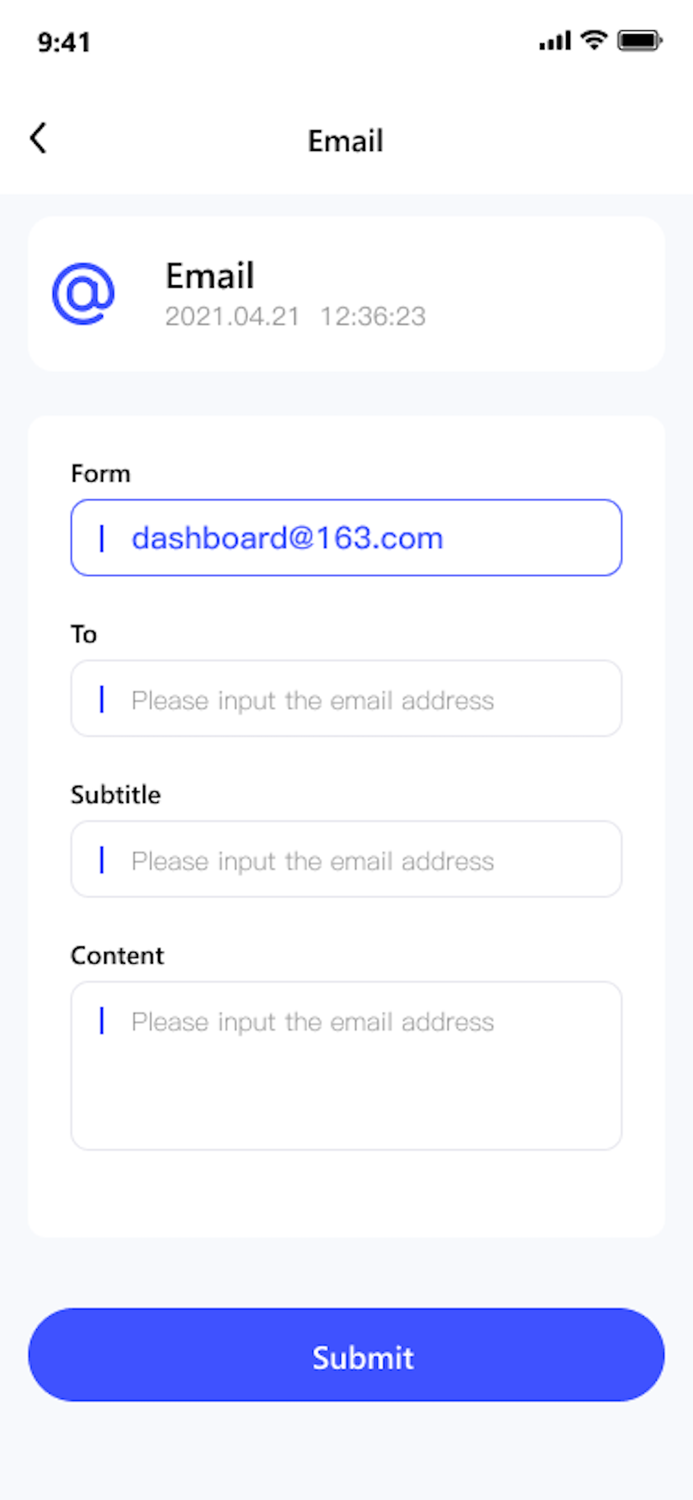Tap the cellular signal strength icon

(555, 41)
